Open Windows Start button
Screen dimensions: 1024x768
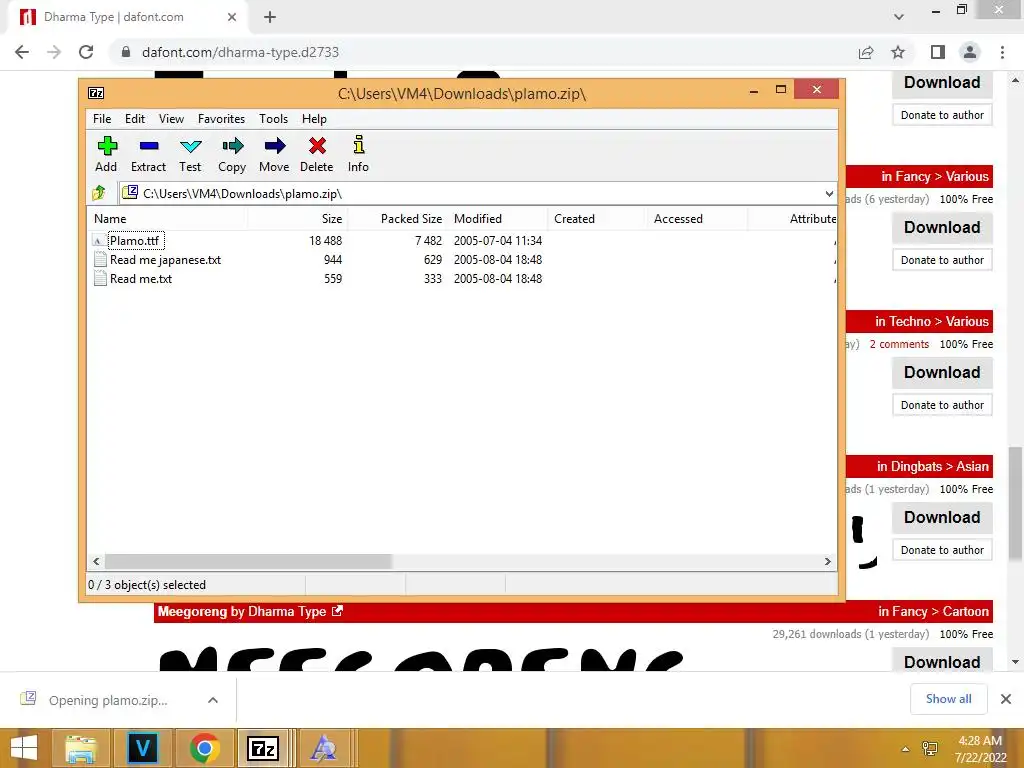coord(24,748)
